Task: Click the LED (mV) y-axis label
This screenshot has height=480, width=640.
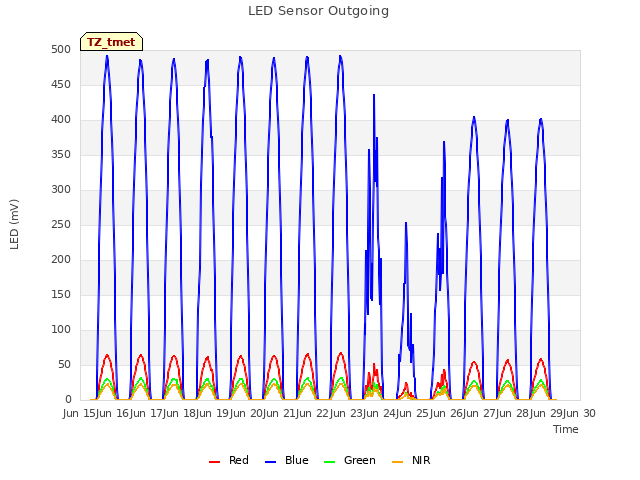Action: click(x=14, y=224)
